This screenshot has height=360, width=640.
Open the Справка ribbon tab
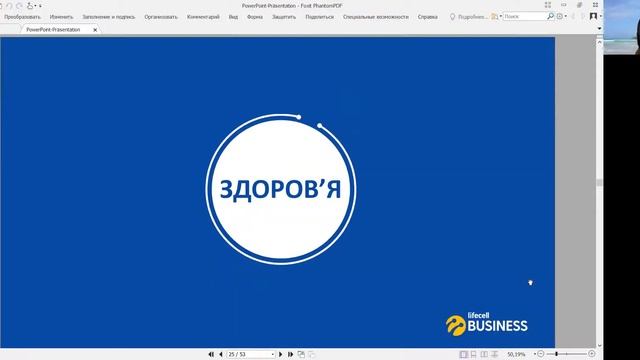point(427,17)
